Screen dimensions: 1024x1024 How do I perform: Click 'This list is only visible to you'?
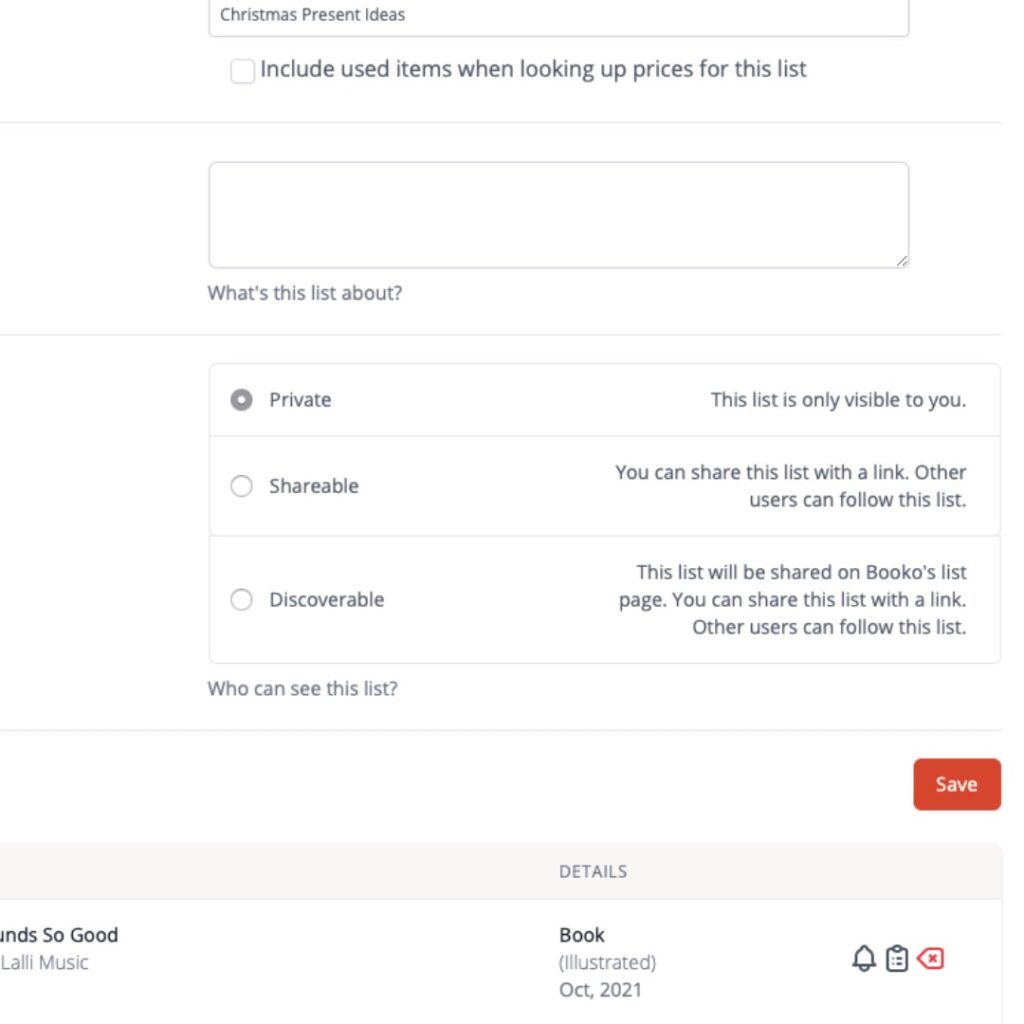pyautogui.click(x=838, y=399)
